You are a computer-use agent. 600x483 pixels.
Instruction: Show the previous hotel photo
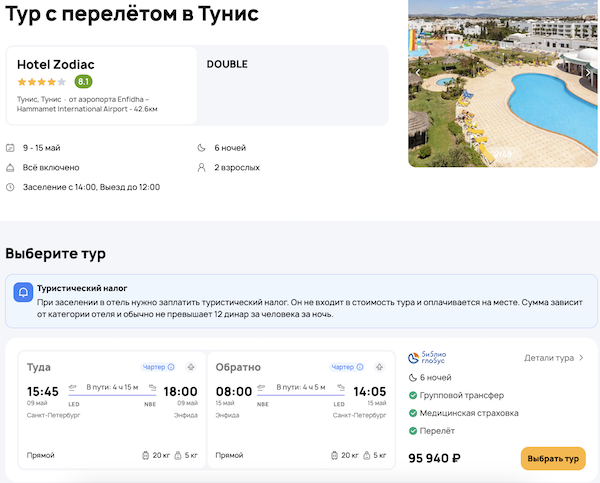tap(418, 72)
